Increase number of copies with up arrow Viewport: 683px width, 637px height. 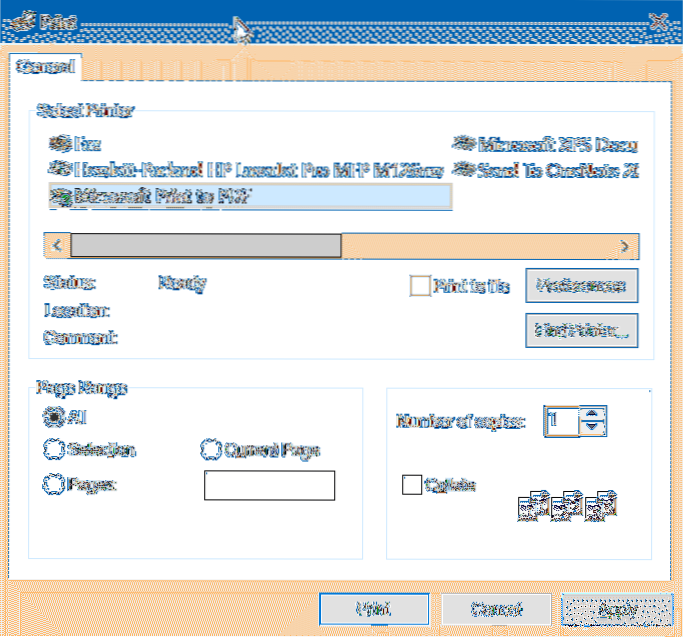[x=592, y=413]
